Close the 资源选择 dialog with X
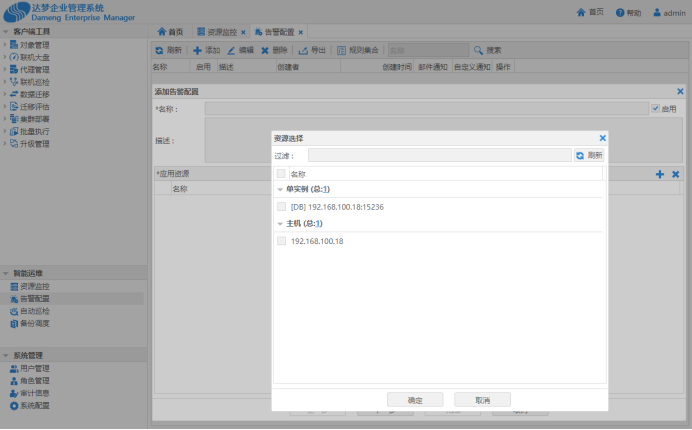692x430 pixels. click(602, 138)
